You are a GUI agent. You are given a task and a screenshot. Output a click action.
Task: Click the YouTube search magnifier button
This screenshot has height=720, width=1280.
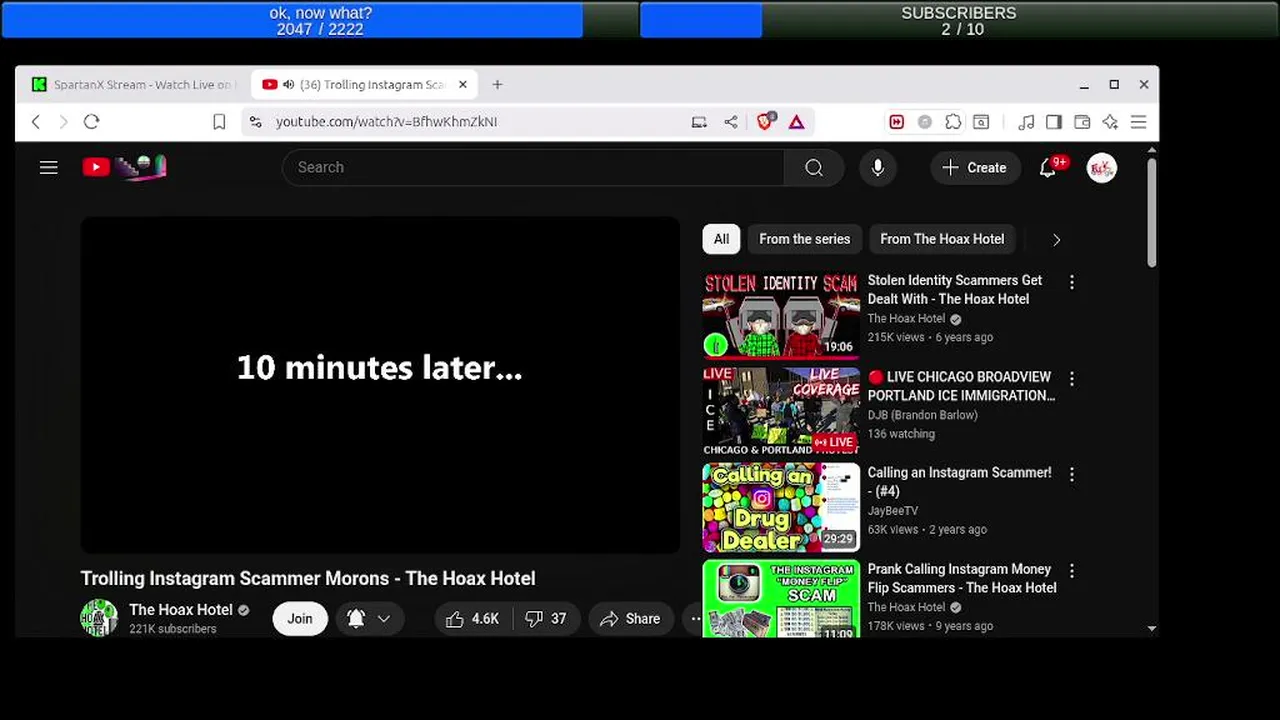point(814,168)
